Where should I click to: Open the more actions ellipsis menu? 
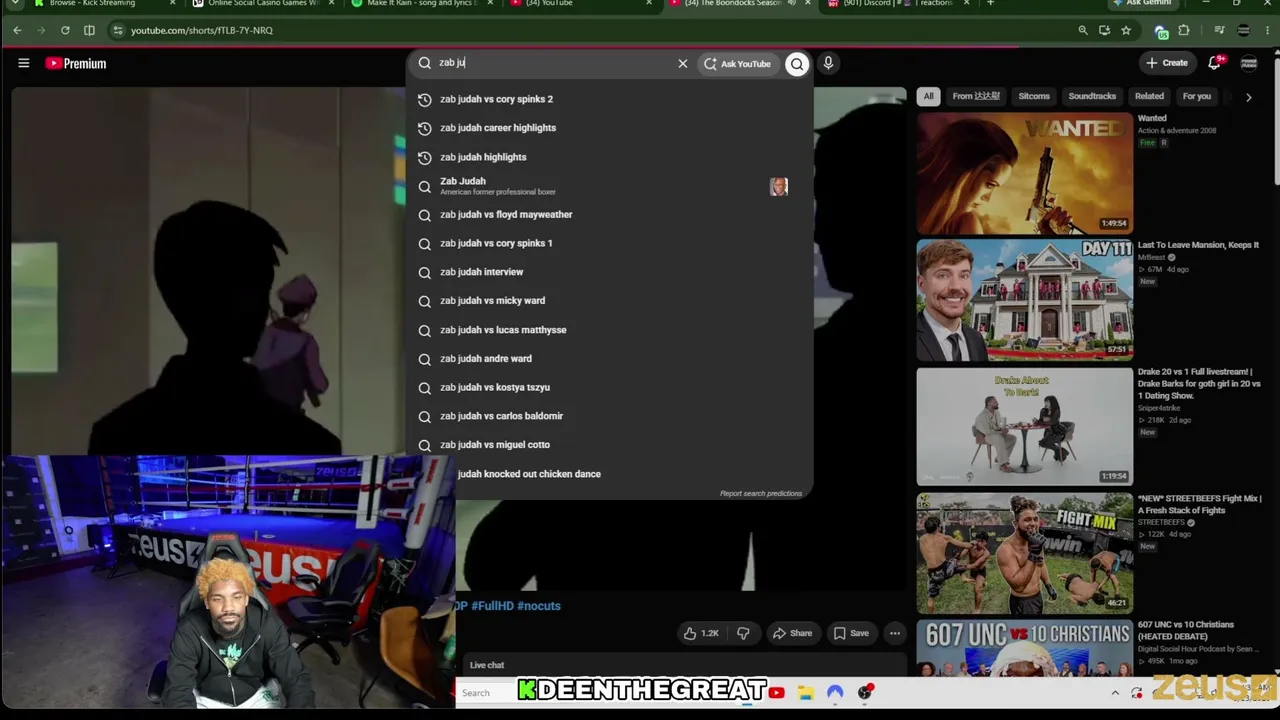point(895,633)
